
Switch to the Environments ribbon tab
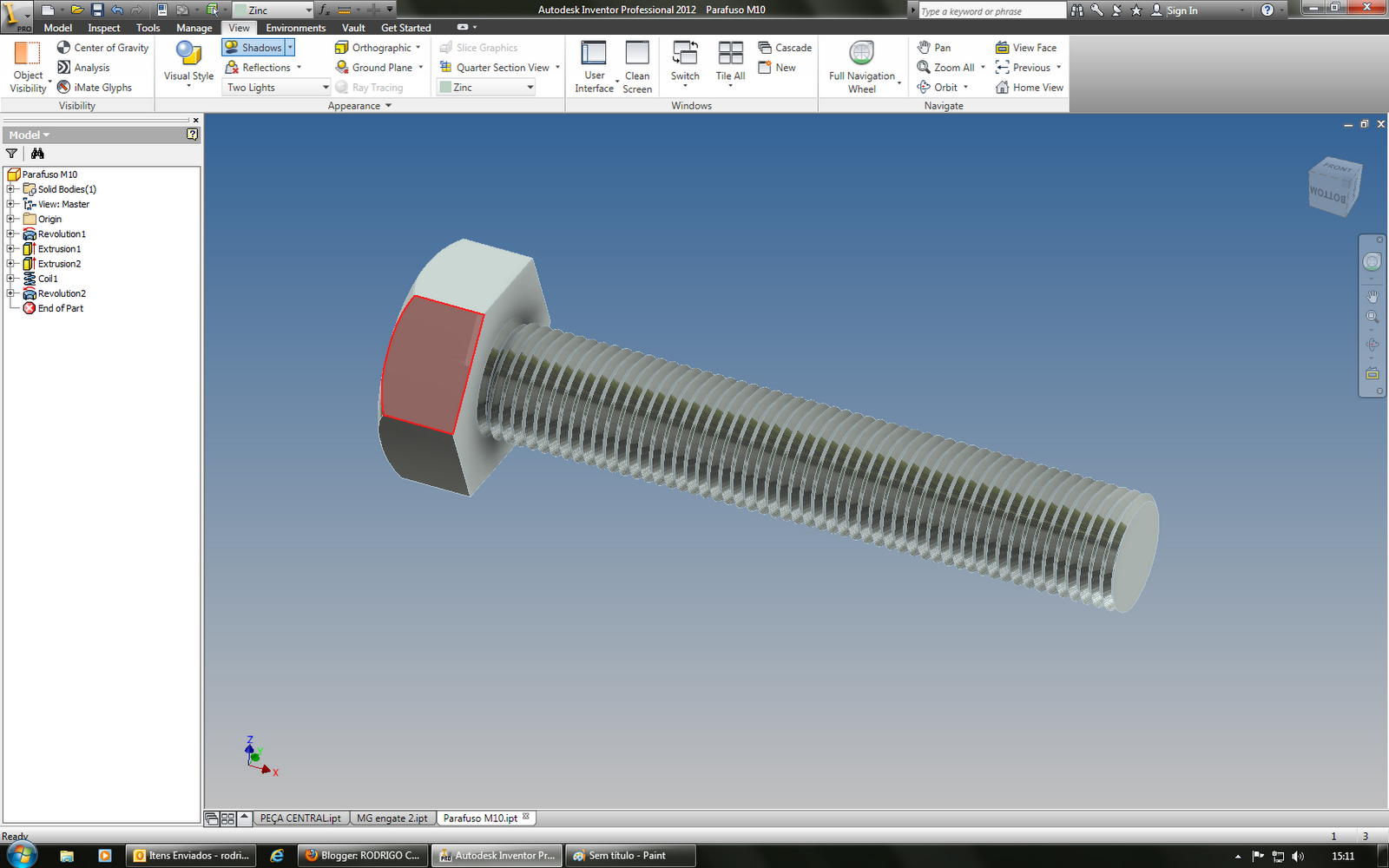[295, 28]
